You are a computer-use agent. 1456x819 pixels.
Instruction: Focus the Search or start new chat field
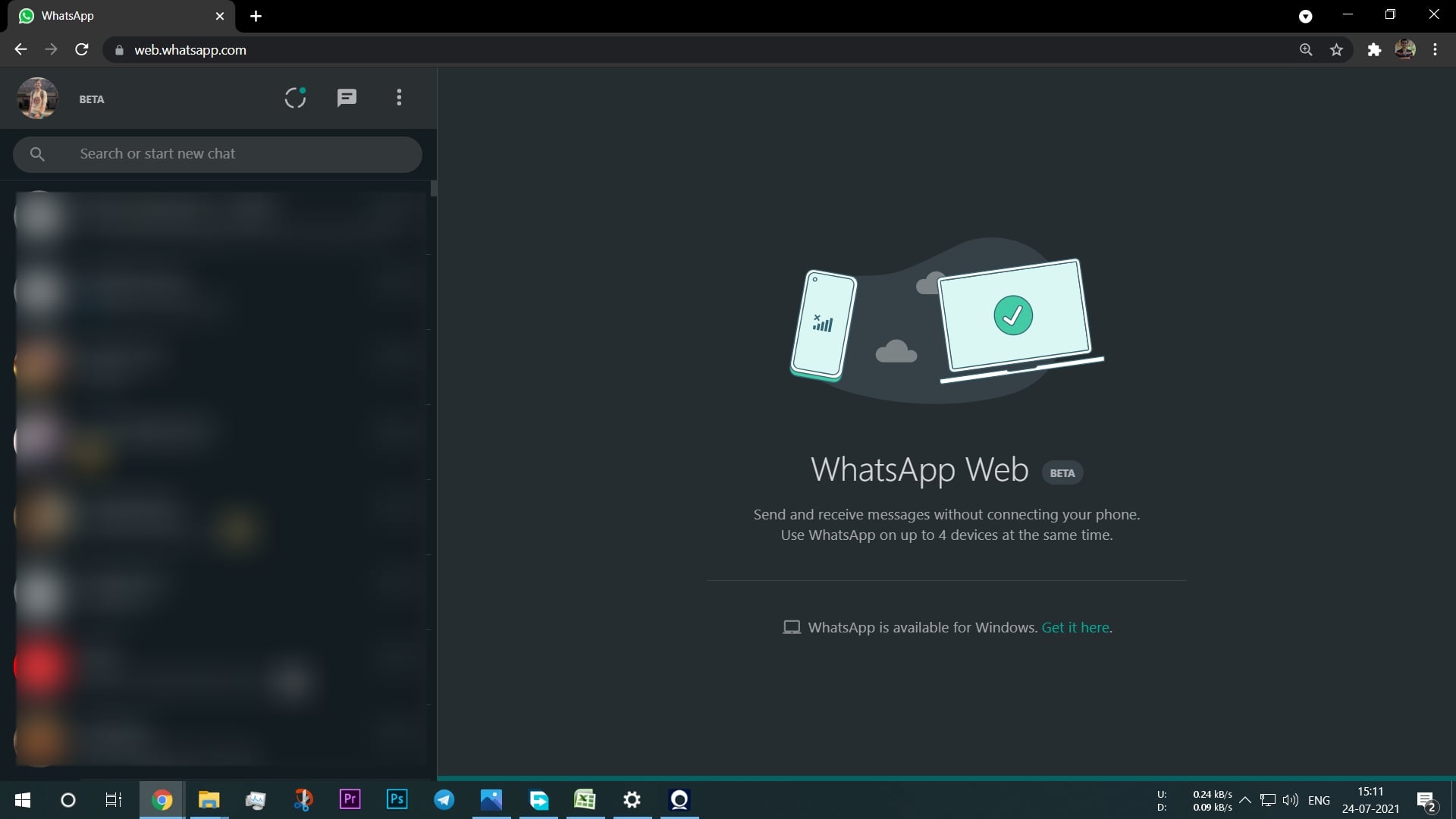pos(218,154)
